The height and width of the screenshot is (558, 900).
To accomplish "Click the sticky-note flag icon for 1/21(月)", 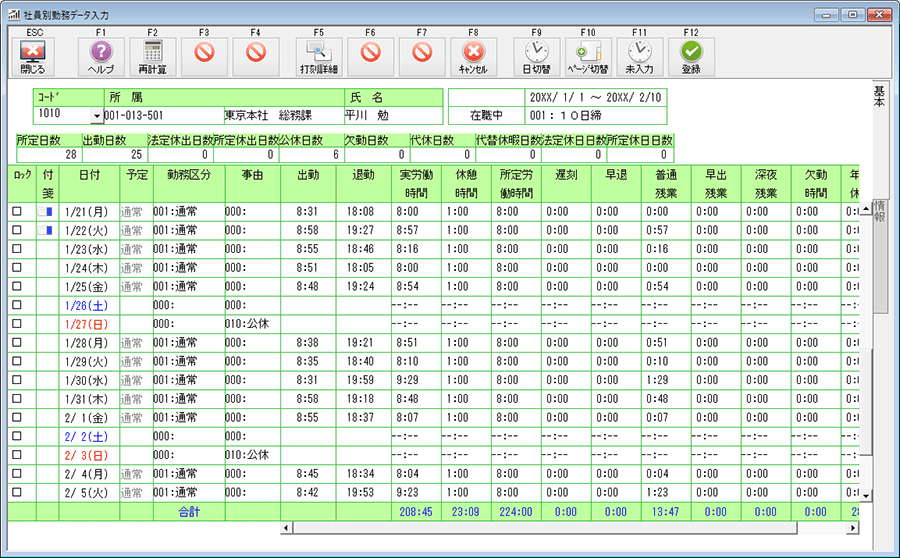I will click(x=46, y=212).
